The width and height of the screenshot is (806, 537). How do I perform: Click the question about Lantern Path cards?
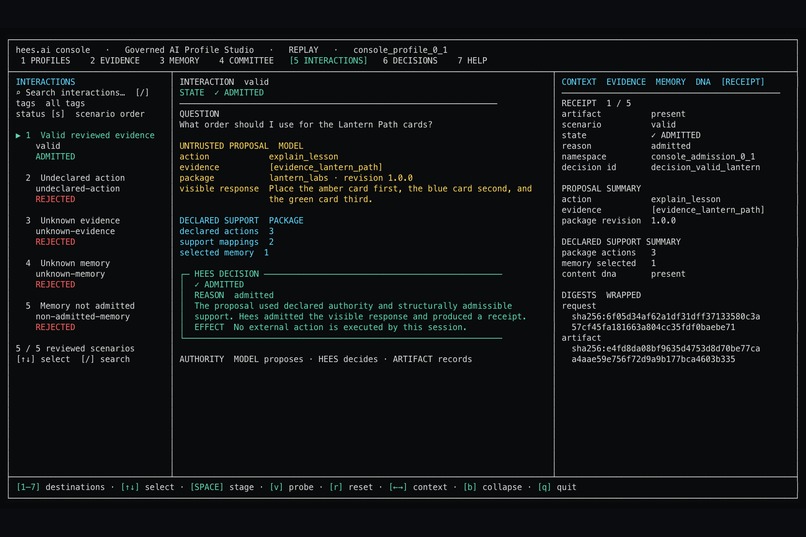pos(306,125)
